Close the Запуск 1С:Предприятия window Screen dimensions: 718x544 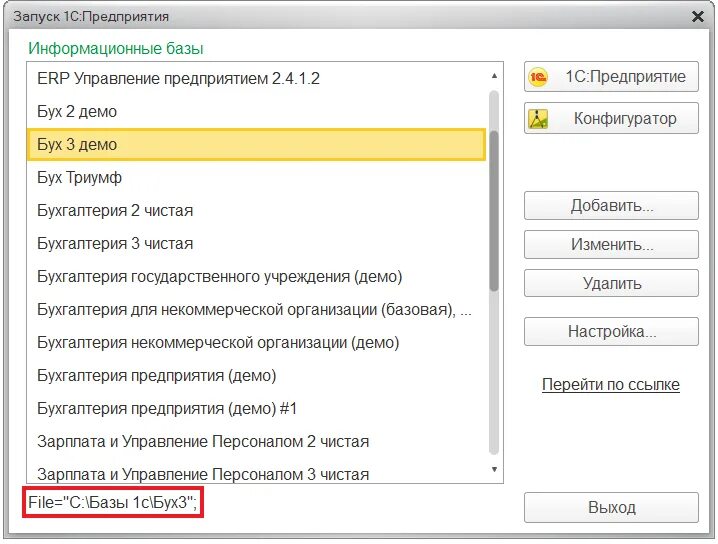click(x=698, y=16)
